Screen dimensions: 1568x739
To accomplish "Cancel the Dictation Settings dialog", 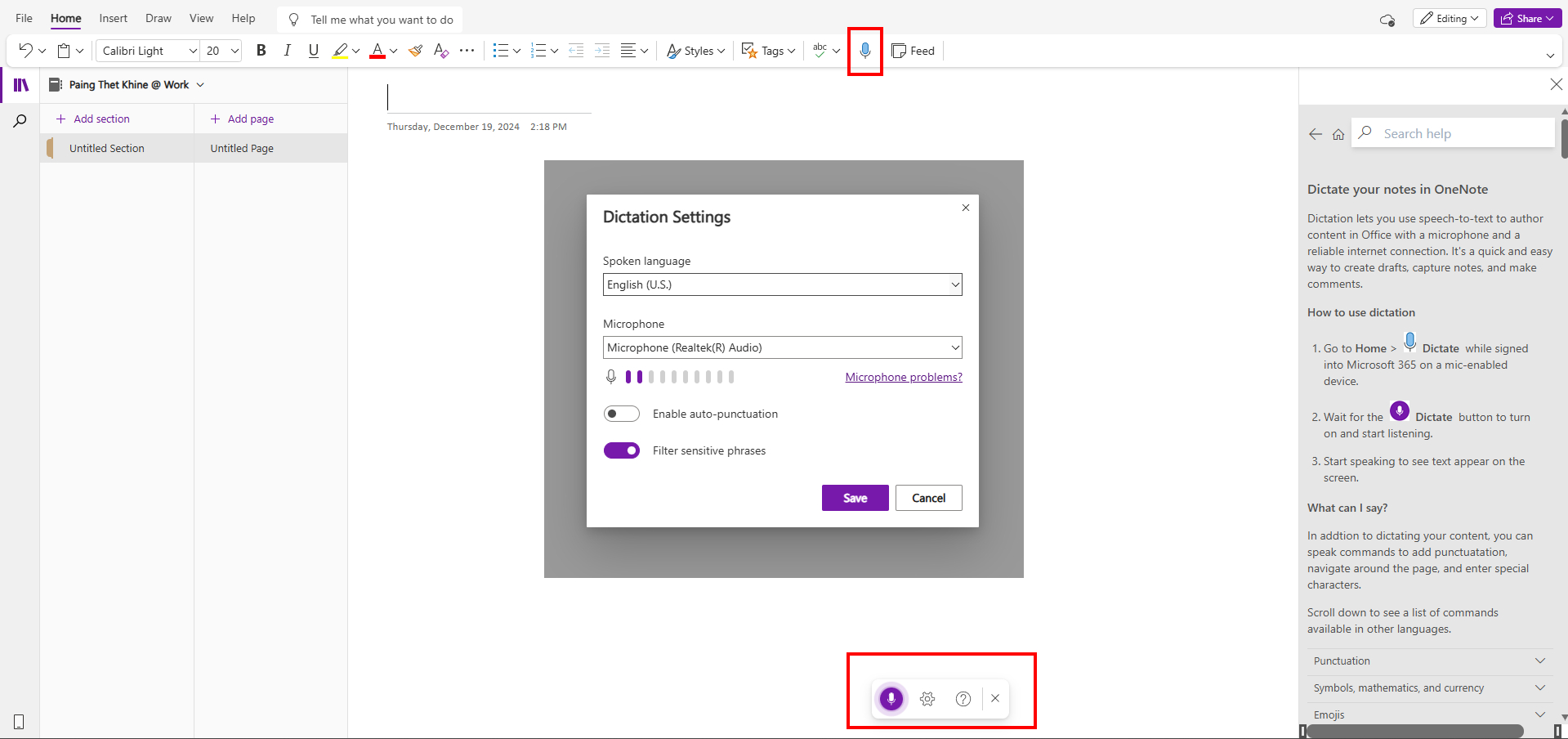I will click(x=929, y=498).
